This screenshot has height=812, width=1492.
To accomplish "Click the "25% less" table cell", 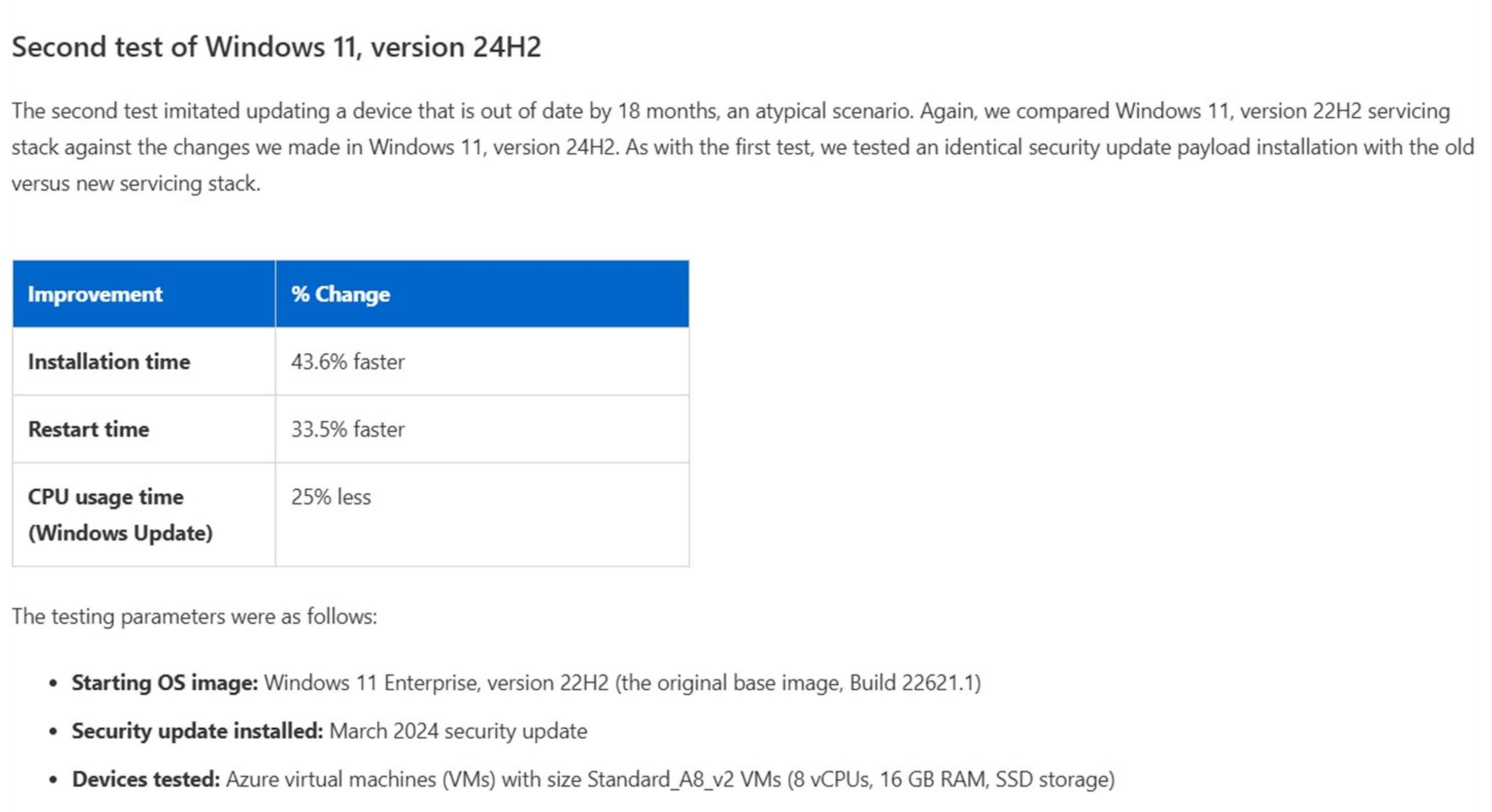I will [x=331, y=497].
